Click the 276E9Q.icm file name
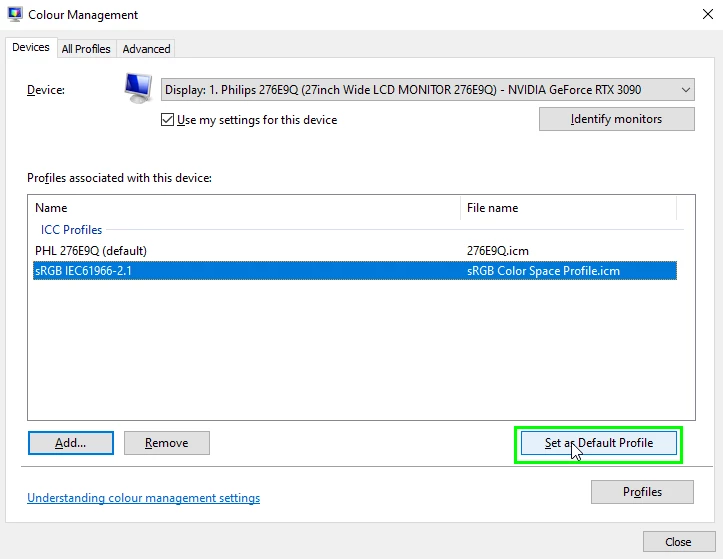The width and height of the screenshot is (723, 559). pos(498,251)
